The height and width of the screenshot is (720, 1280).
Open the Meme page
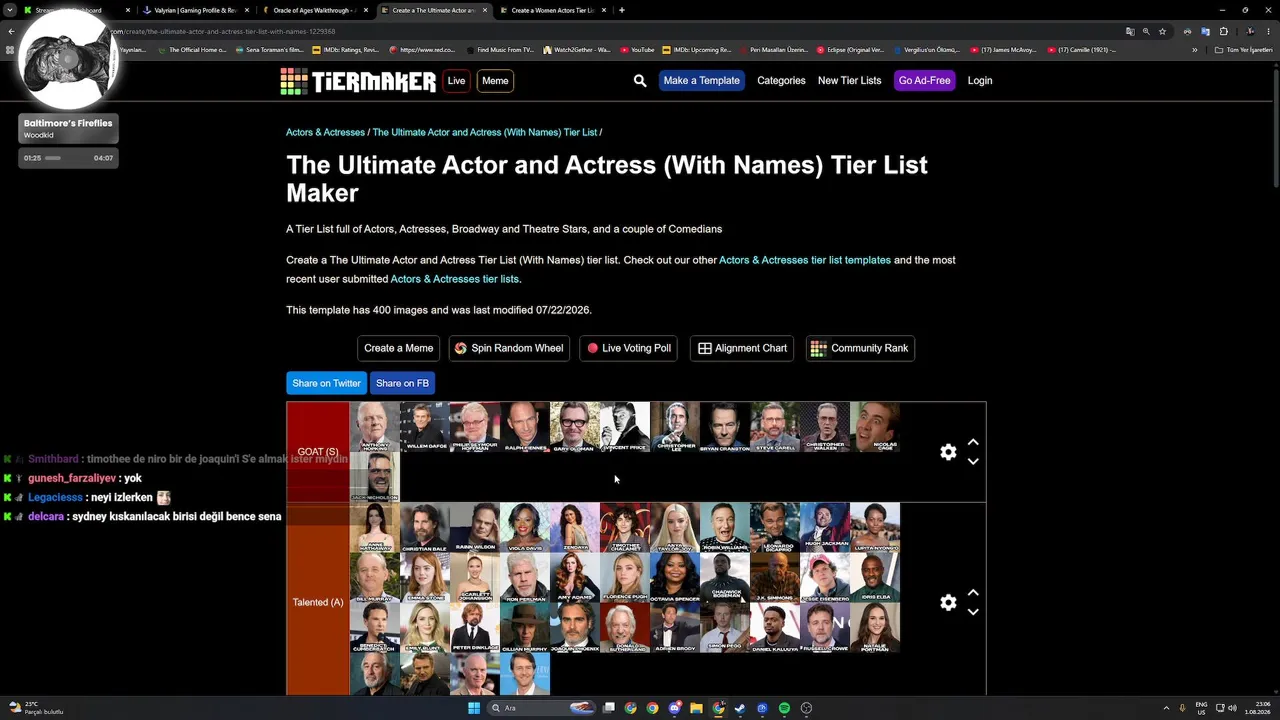click(495, 81)
